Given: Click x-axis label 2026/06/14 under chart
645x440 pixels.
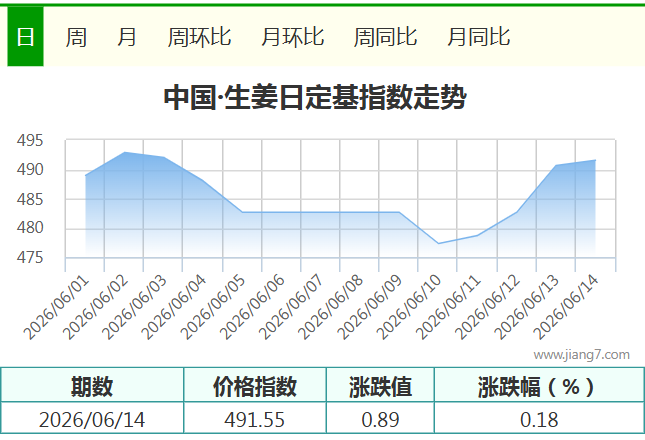Looking at the screenshot, I should click(566, 307).
